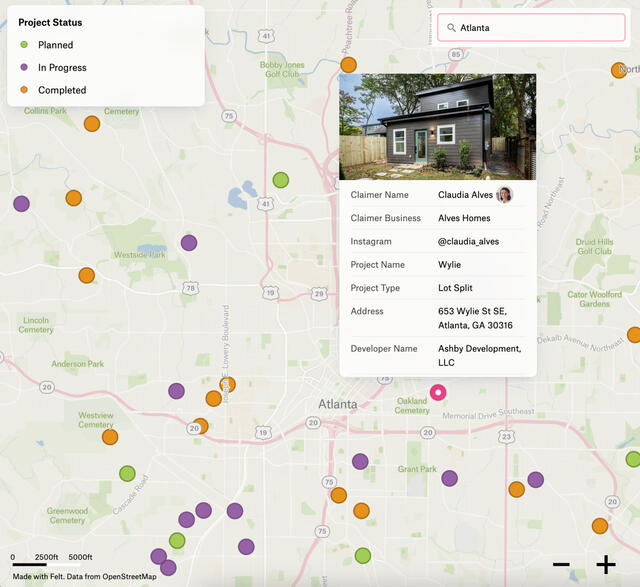Select the pink highlighted marker near Oakland Cemetery
This screenshot has width=640, height=587.
pyautogui.click(x=437, y=393)
